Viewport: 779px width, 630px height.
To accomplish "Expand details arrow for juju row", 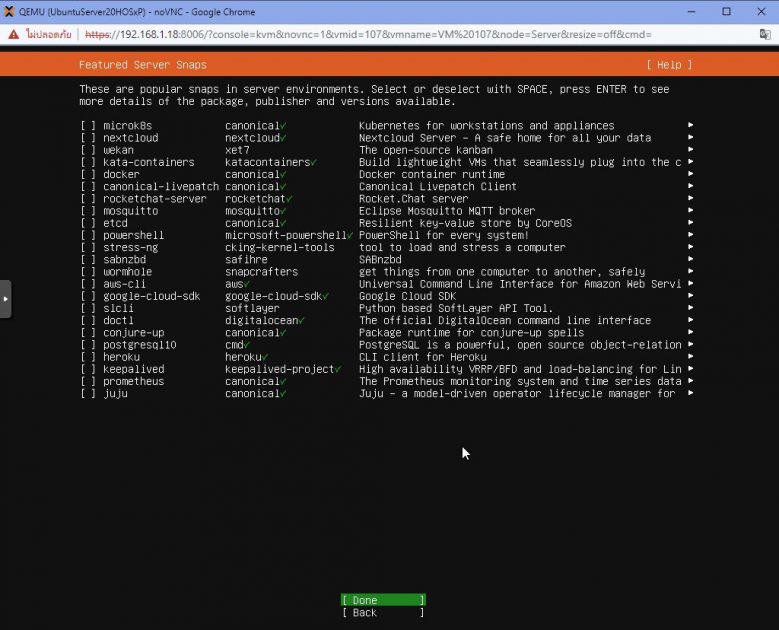I will (x=690, y=393).
